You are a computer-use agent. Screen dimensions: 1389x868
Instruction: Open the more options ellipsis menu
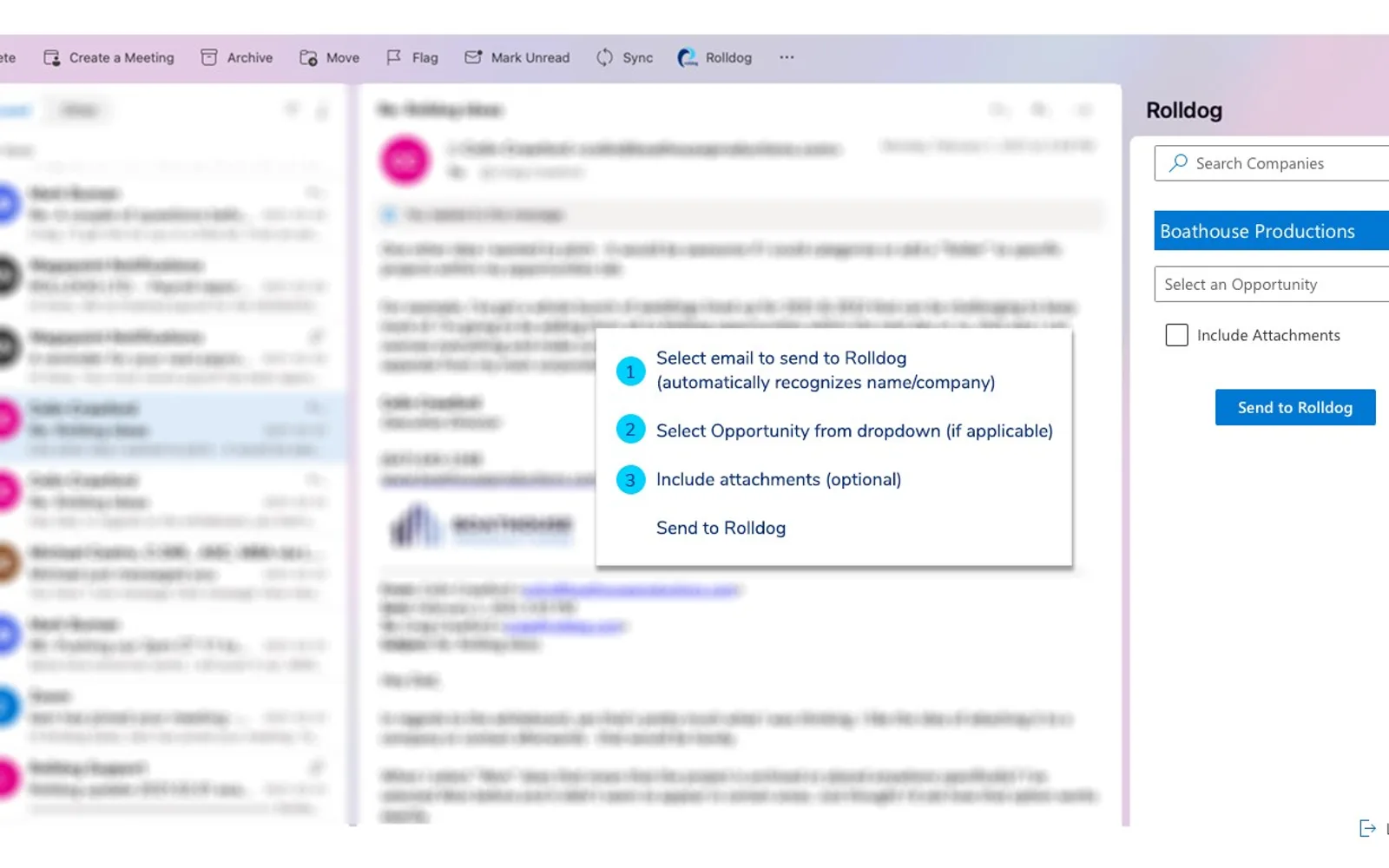click(787, 57)
